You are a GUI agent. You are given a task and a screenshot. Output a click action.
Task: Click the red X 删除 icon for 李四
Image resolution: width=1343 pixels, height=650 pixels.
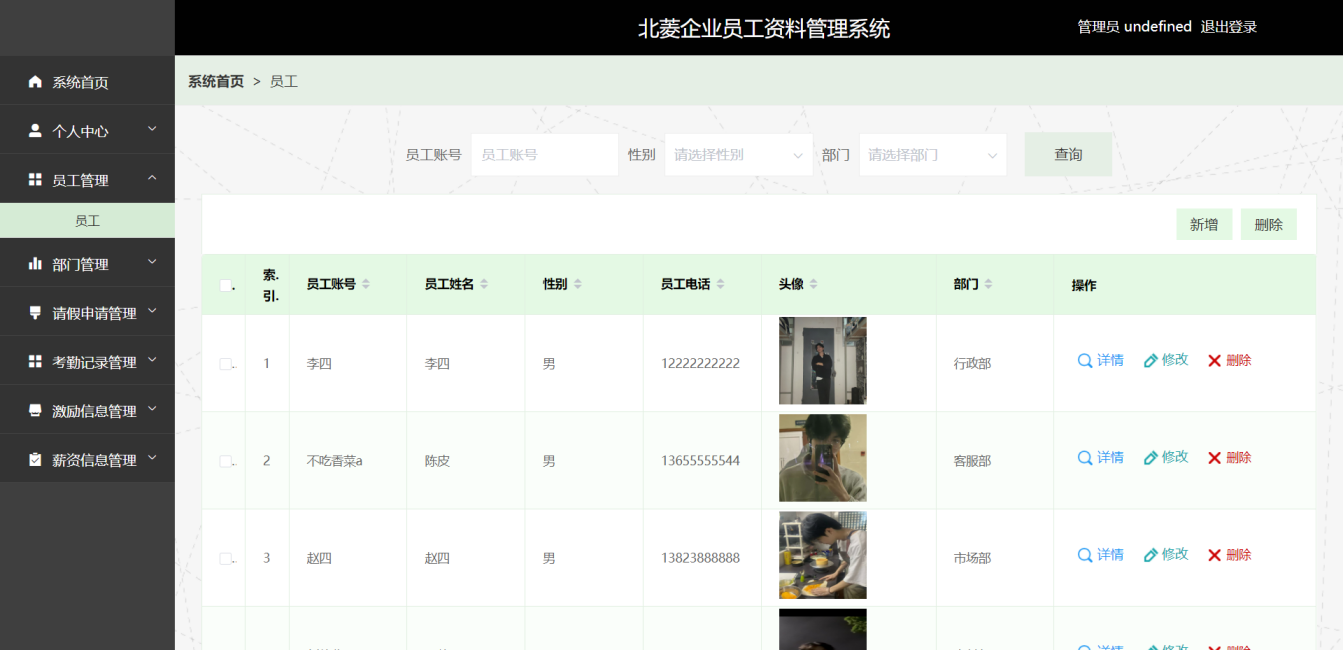point(1214,360)
